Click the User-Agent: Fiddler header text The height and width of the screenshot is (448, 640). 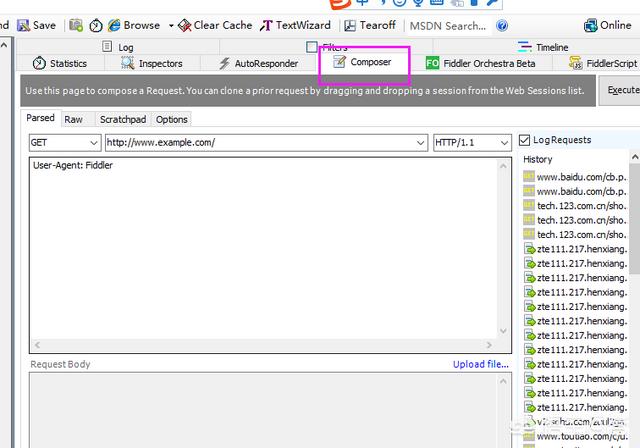click(73, 165)
